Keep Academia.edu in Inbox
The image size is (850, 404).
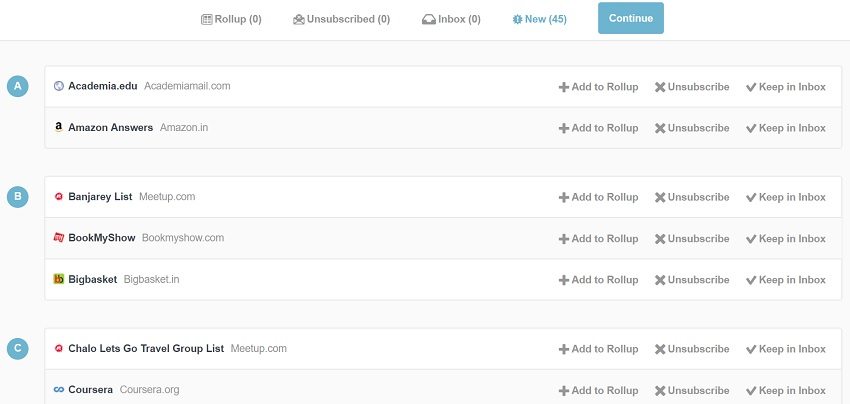pyautogui.click(x=786, y=87)
